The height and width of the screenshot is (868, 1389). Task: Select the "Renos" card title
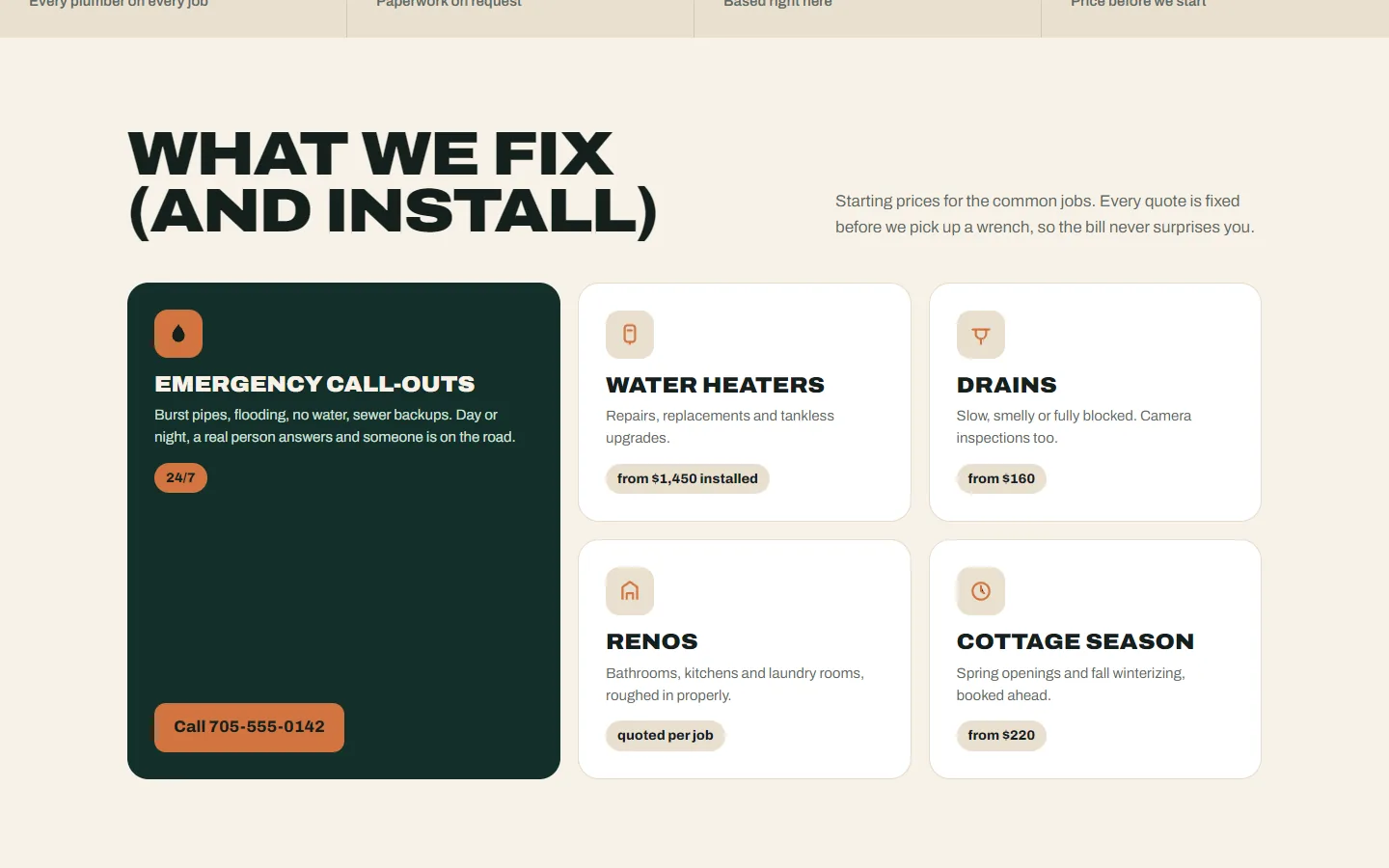(651, 641)
